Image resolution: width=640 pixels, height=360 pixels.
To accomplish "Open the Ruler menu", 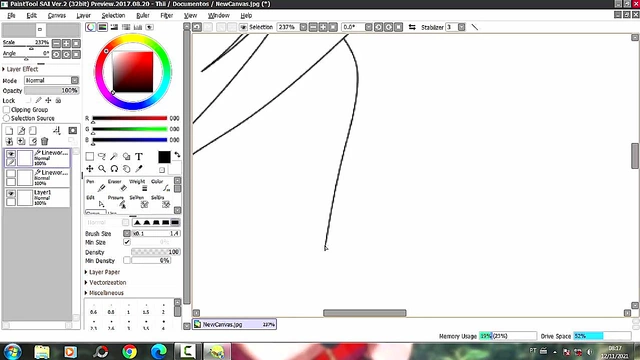I will click(143, 16).
